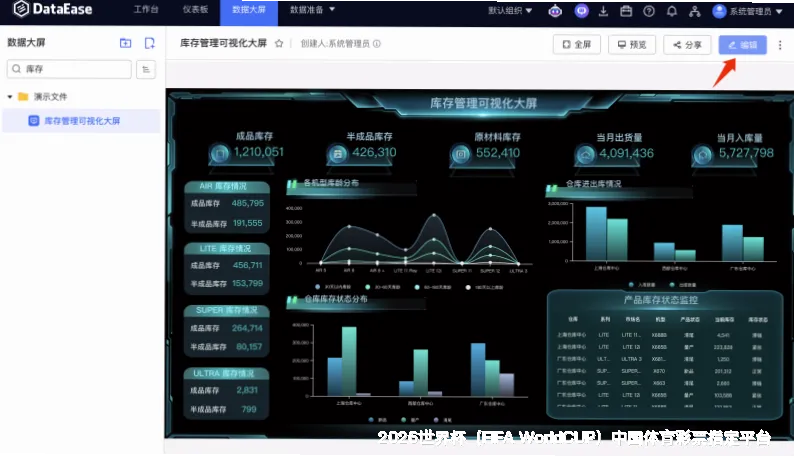794x457 pixels.
Task: Click the 当月出货量 value 4,091,436
Action: pos(626,153)
